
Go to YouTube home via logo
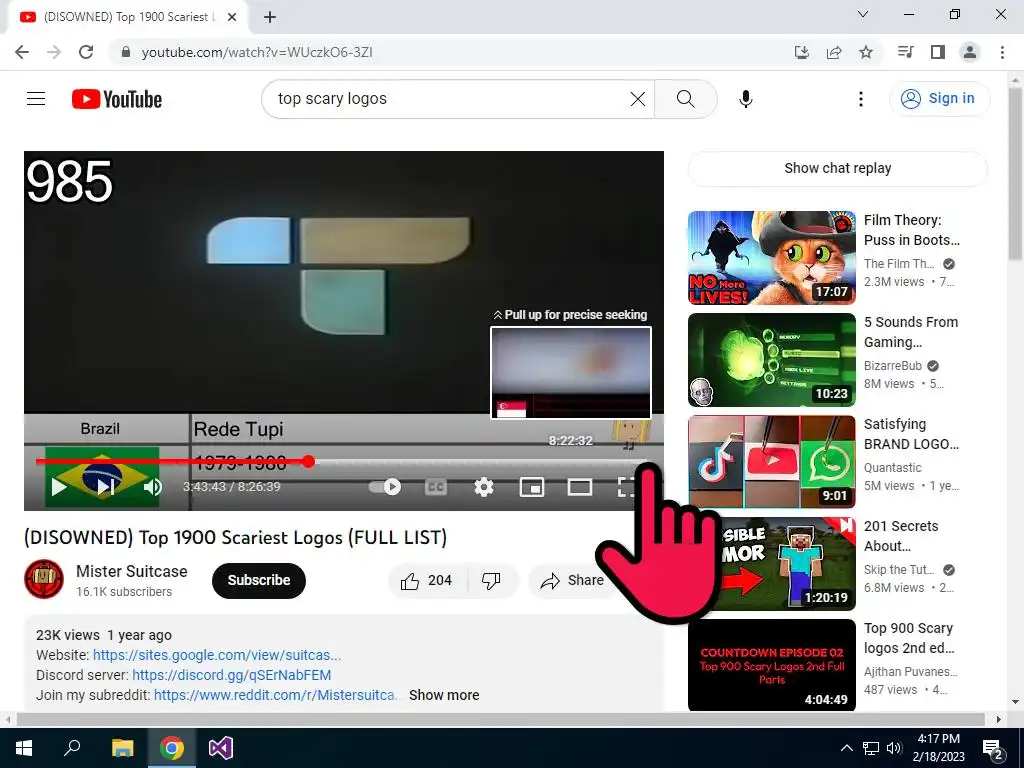coord(117,99)
